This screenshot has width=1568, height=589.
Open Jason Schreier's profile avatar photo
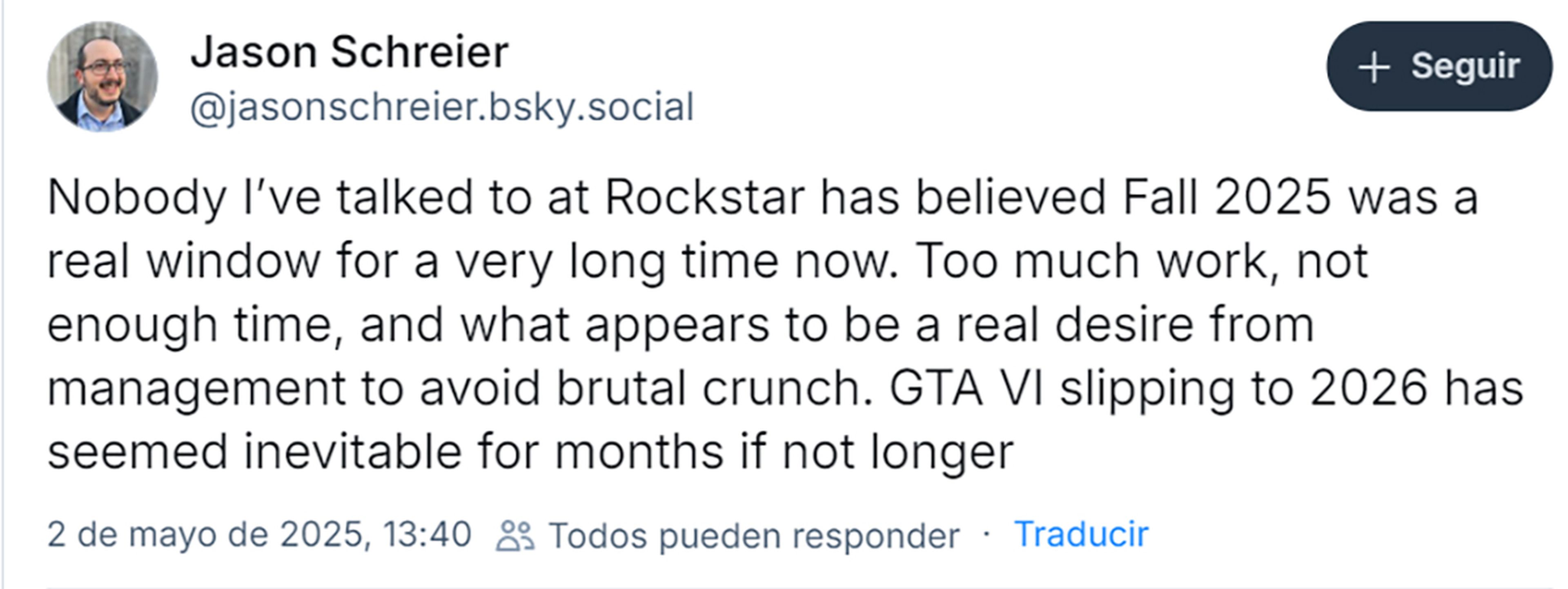[x=102, y=77]
